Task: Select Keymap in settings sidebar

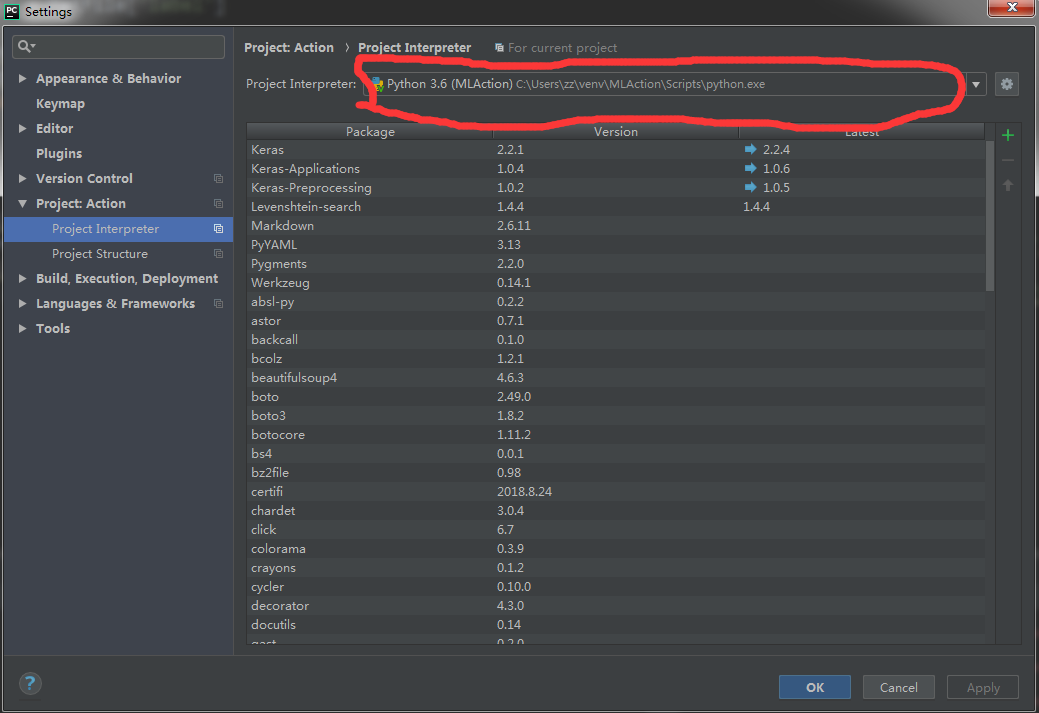Action: coord(60,103)
